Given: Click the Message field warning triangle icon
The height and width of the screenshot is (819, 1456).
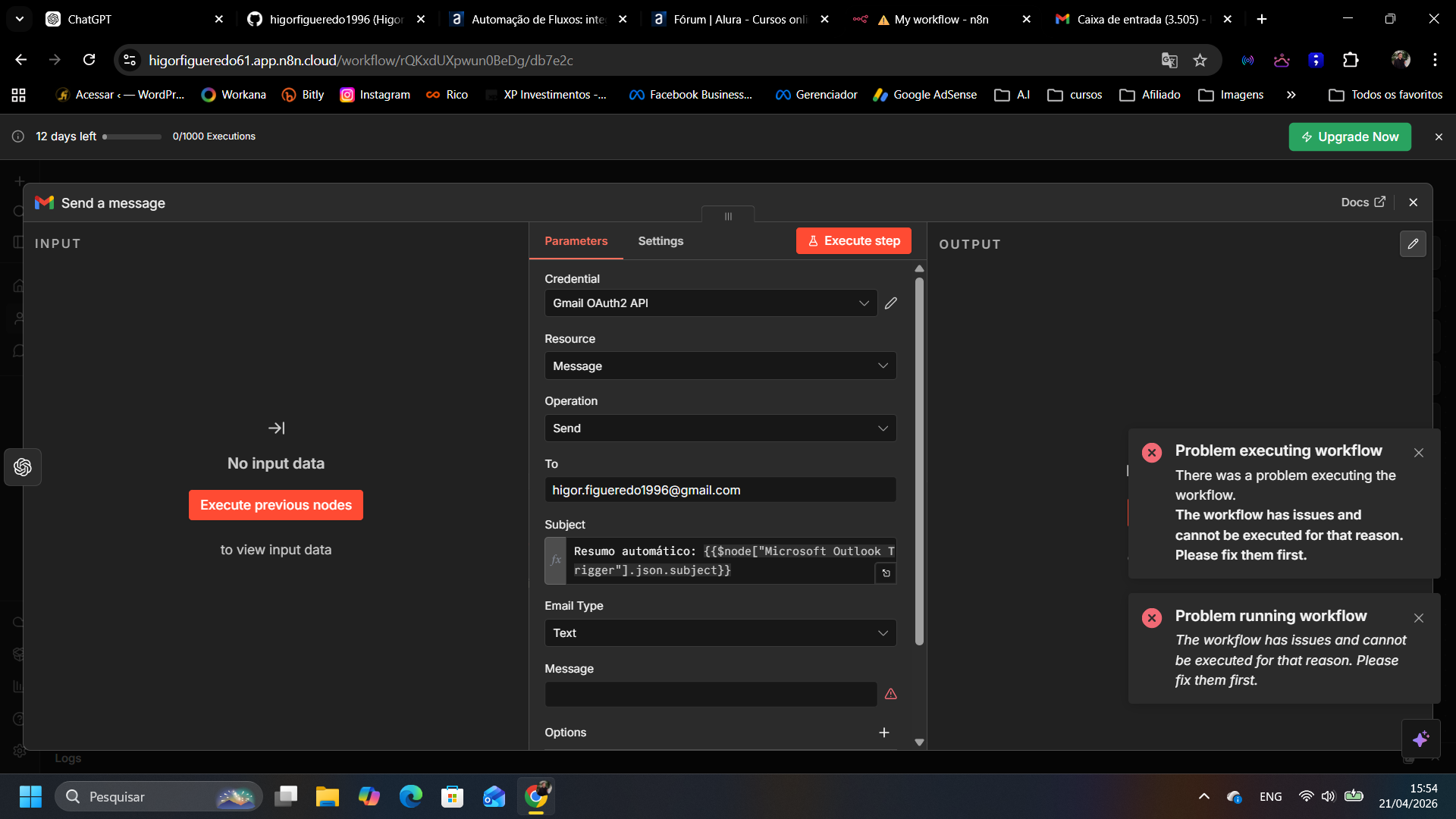Looking at the screenshot, I should [891, 694].
